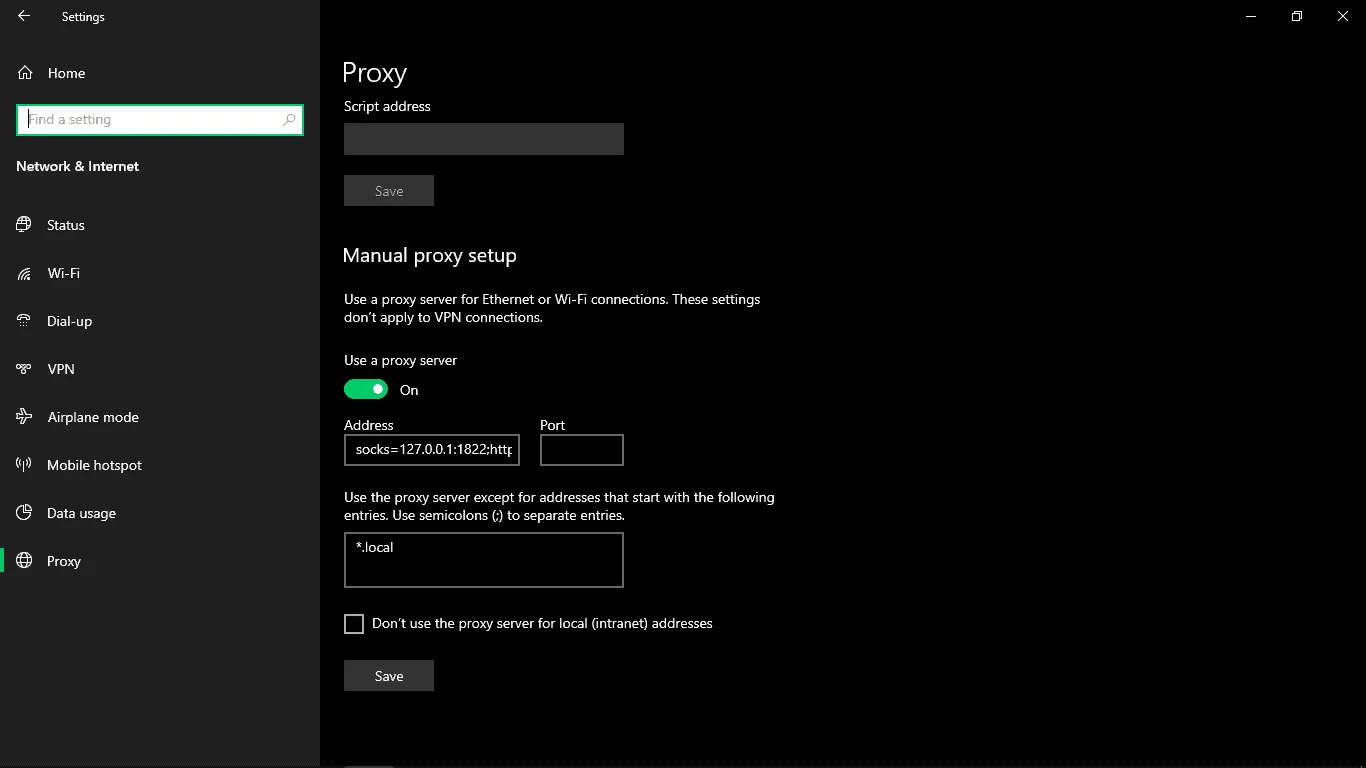Select the Mobile hotspot icon

click(x=25, y=465)
